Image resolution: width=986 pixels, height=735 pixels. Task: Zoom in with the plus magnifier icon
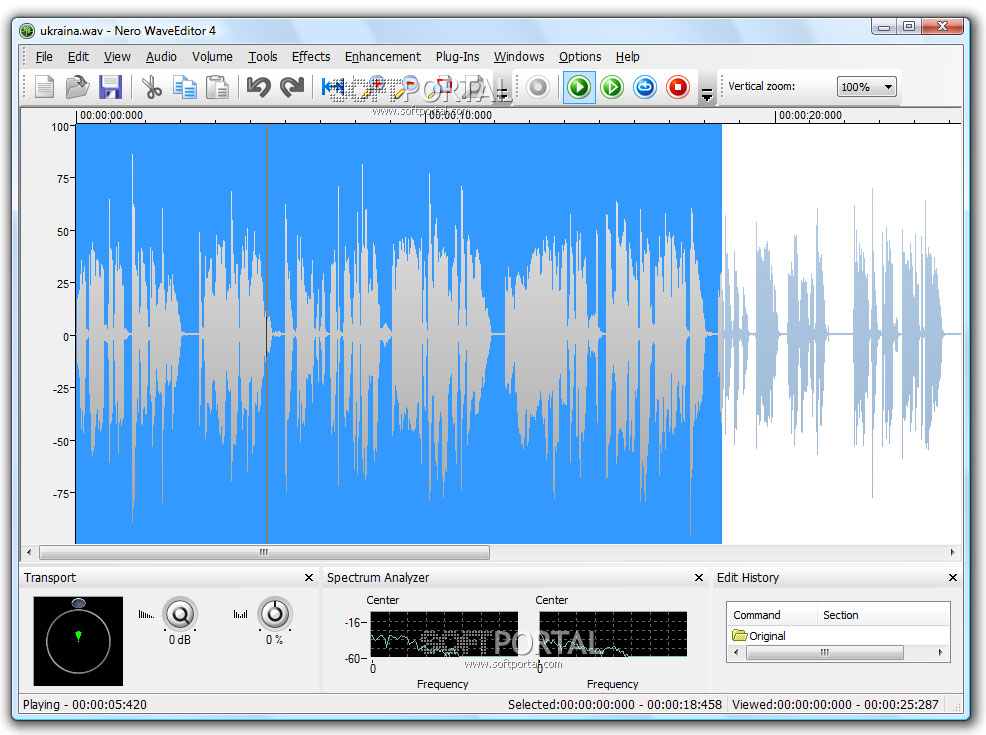(372, 87)
